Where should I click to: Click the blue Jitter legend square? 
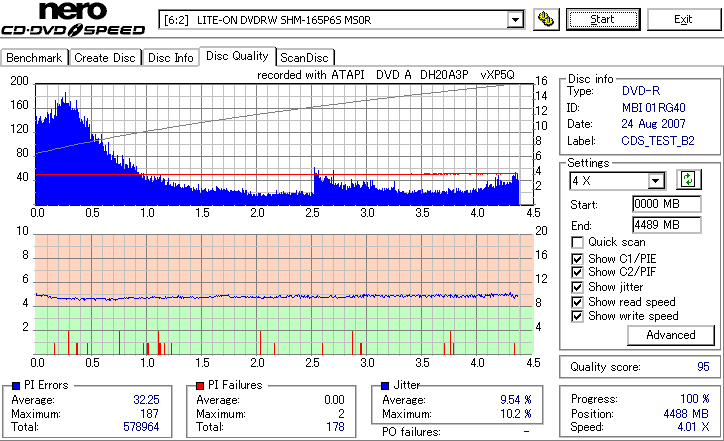click(x=385, y=386)
